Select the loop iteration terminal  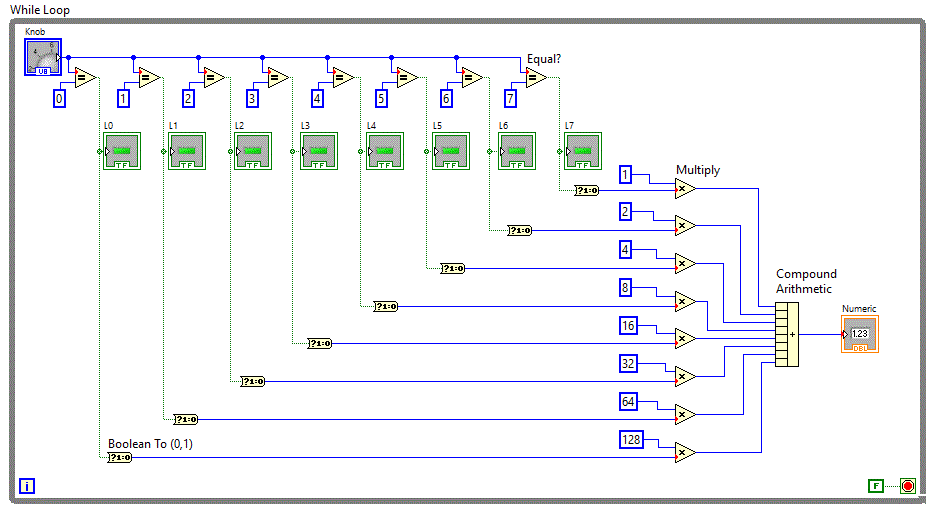click(27, 486)
